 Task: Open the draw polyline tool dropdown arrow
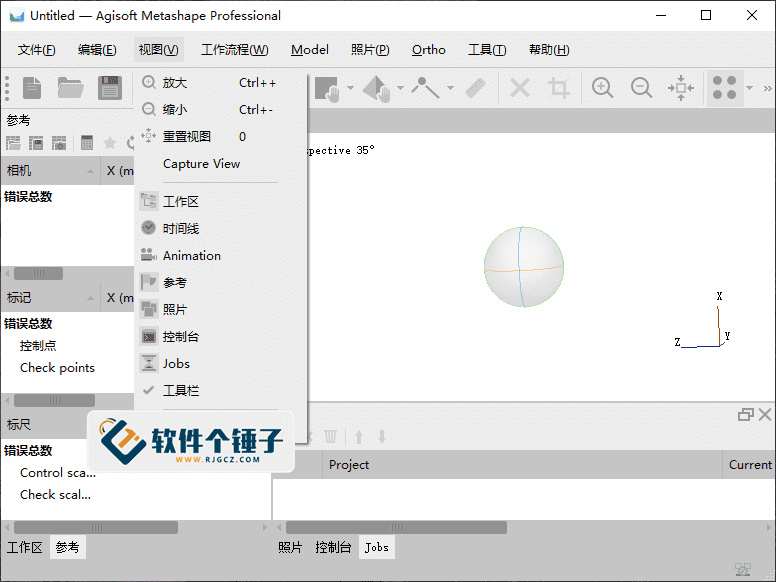coord(450,88)
